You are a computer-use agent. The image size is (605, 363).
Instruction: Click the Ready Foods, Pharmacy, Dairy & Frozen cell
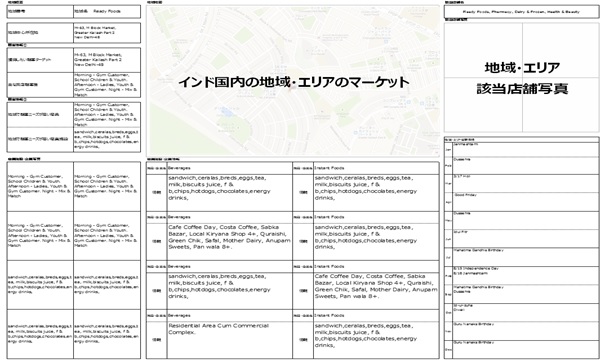[522, 12]
